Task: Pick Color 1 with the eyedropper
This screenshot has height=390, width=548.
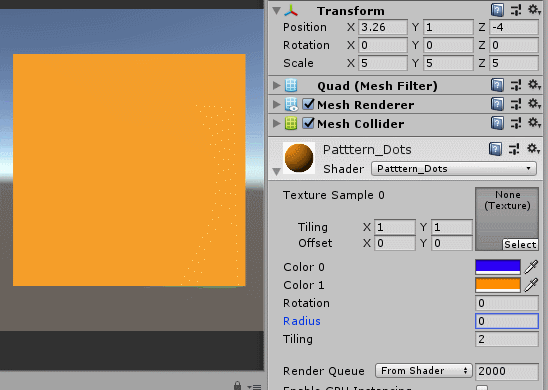Action: tap(532, 285)
